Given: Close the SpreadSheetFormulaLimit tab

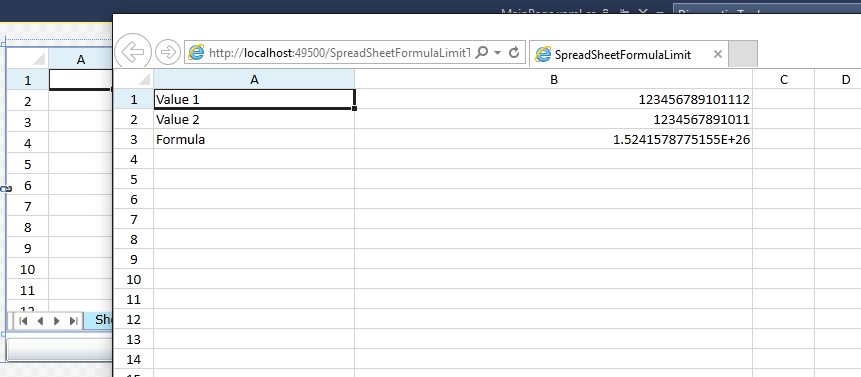Looking at the screenshot, I should click(718, 54).
